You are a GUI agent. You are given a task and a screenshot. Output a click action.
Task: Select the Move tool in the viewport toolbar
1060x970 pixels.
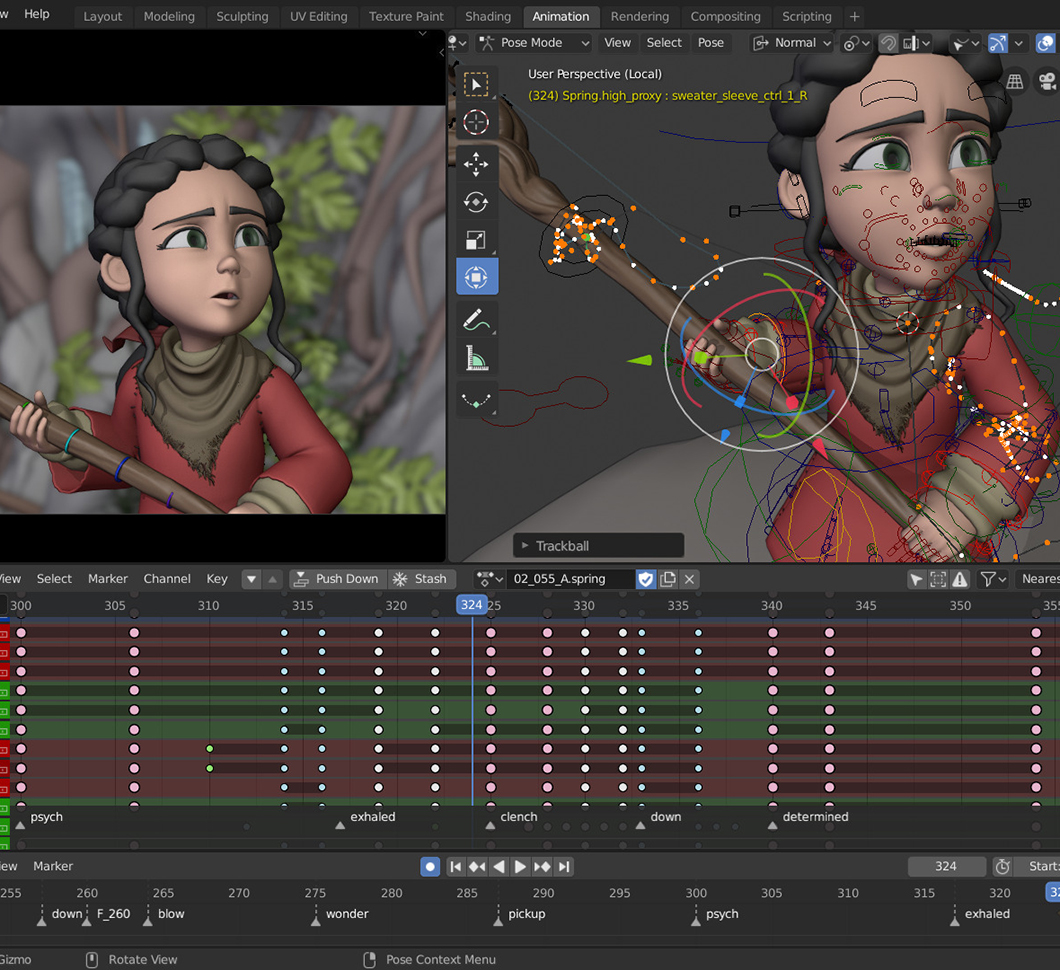(477, 163)
